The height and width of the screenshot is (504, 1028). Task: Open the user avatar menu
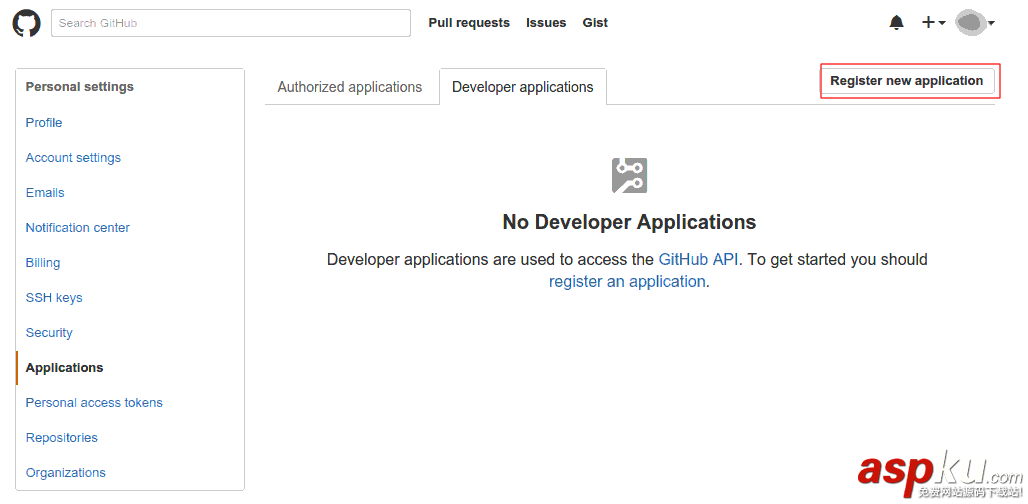[976, 23]
